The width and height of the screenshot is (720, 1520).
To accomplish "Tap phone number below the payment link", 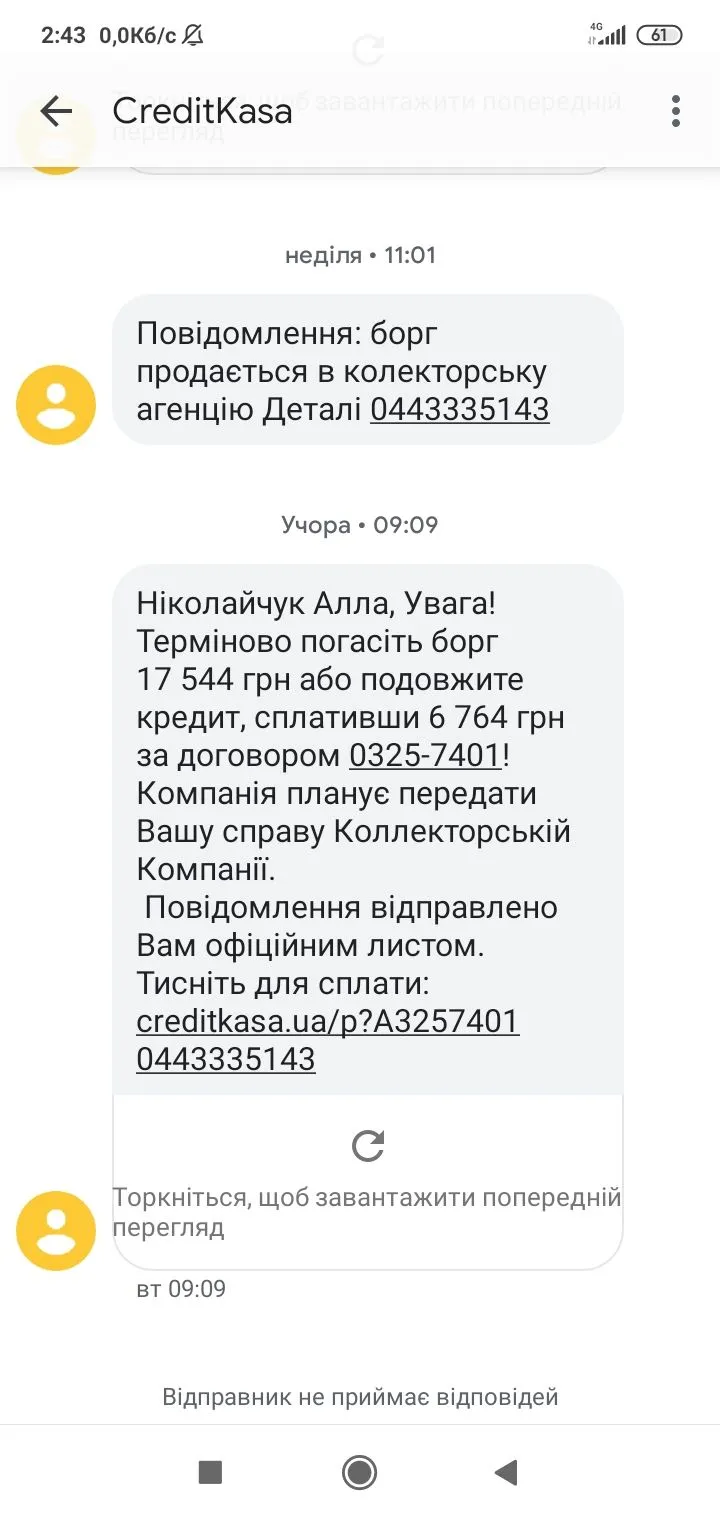I will pos(226,1059).
